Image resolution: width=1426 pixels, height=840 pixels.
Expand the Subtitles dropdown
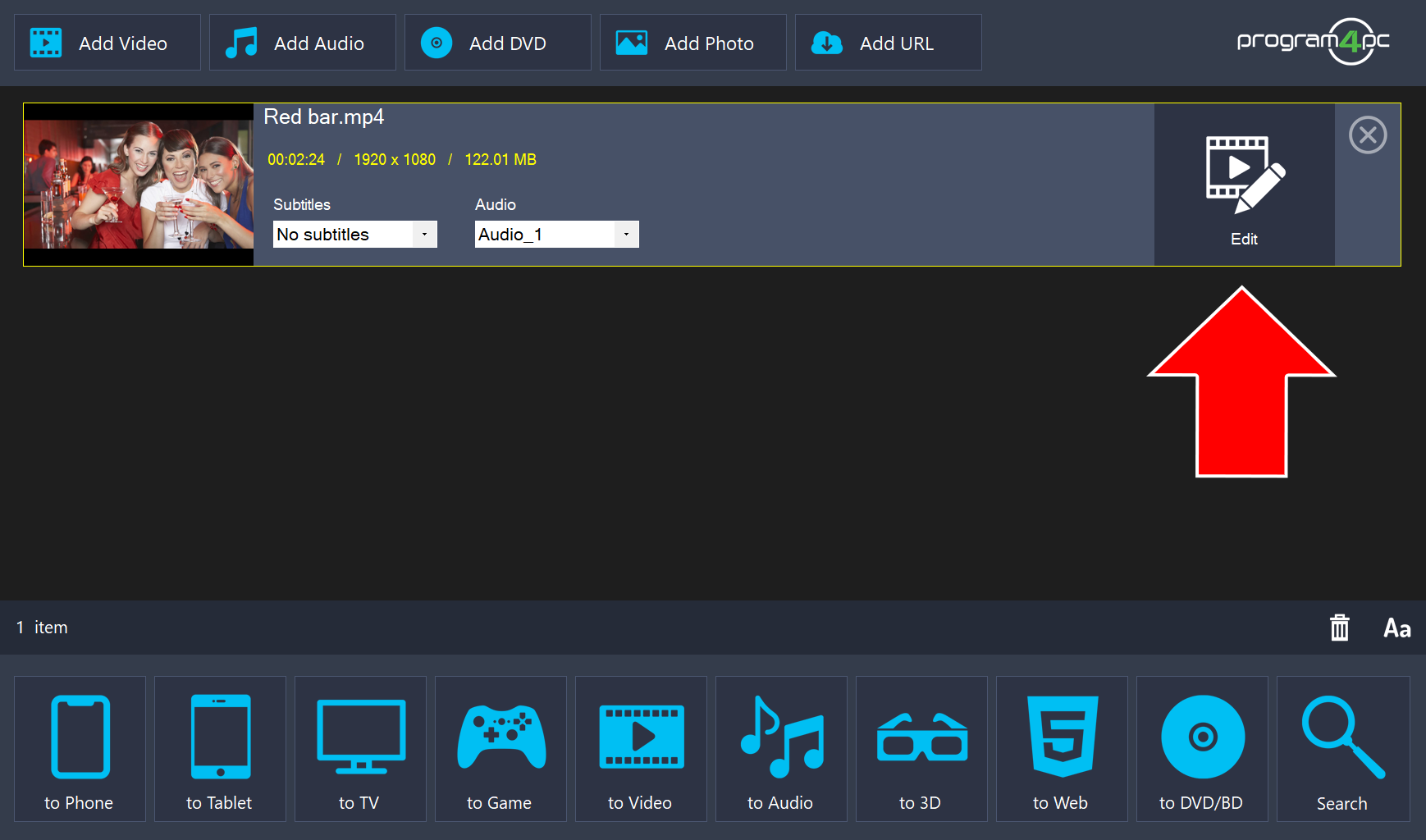coord(355,235)
